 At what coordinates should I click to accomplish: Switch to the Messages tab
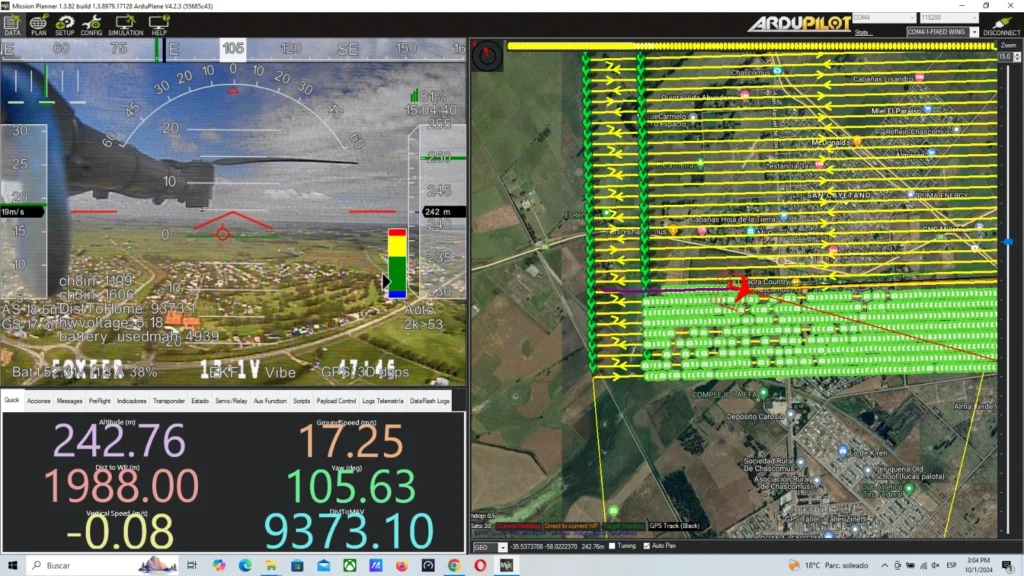pos(69,400)
